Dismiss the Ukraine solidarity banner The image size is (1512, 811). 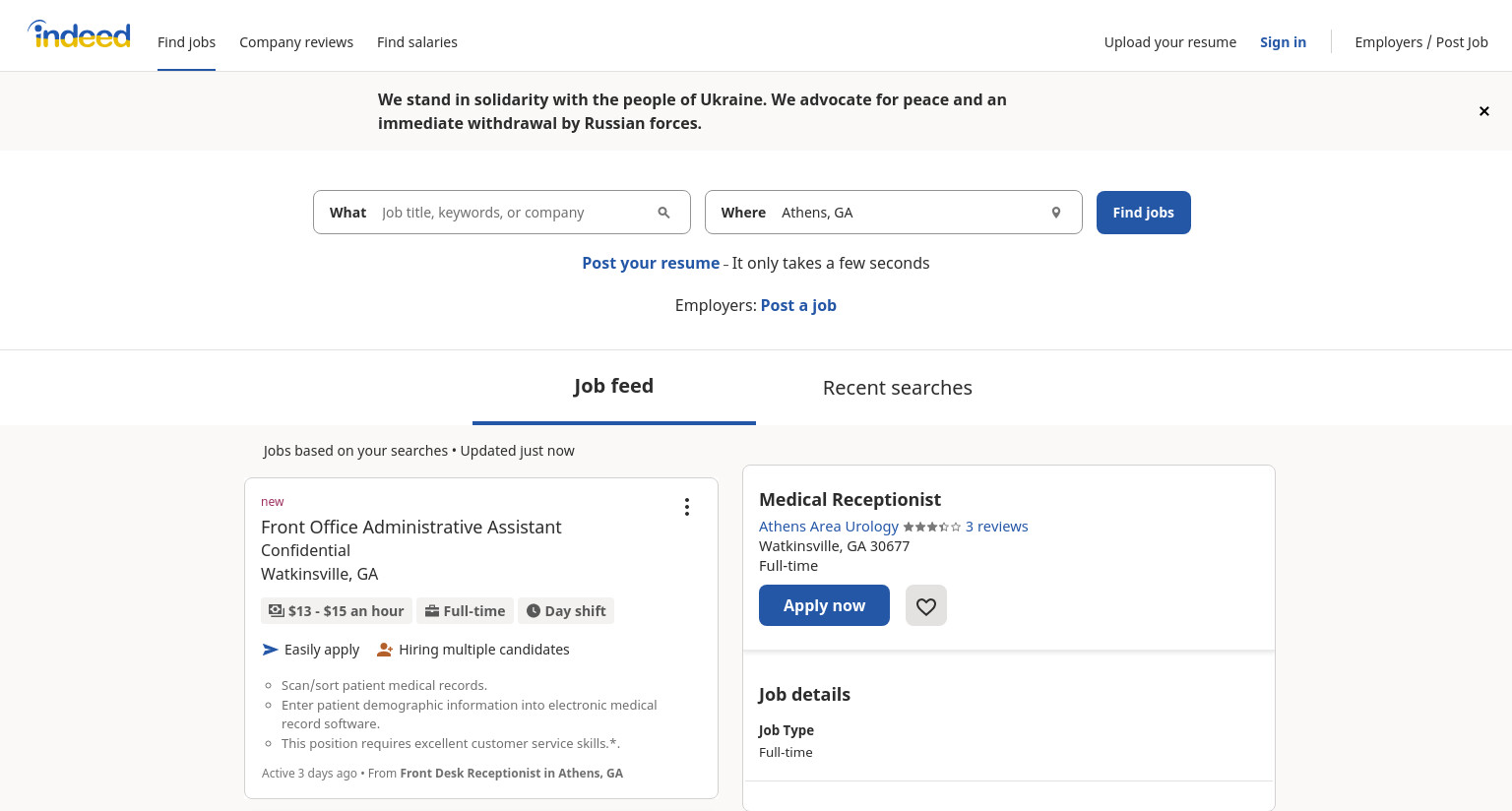[x=1483, y=111]
